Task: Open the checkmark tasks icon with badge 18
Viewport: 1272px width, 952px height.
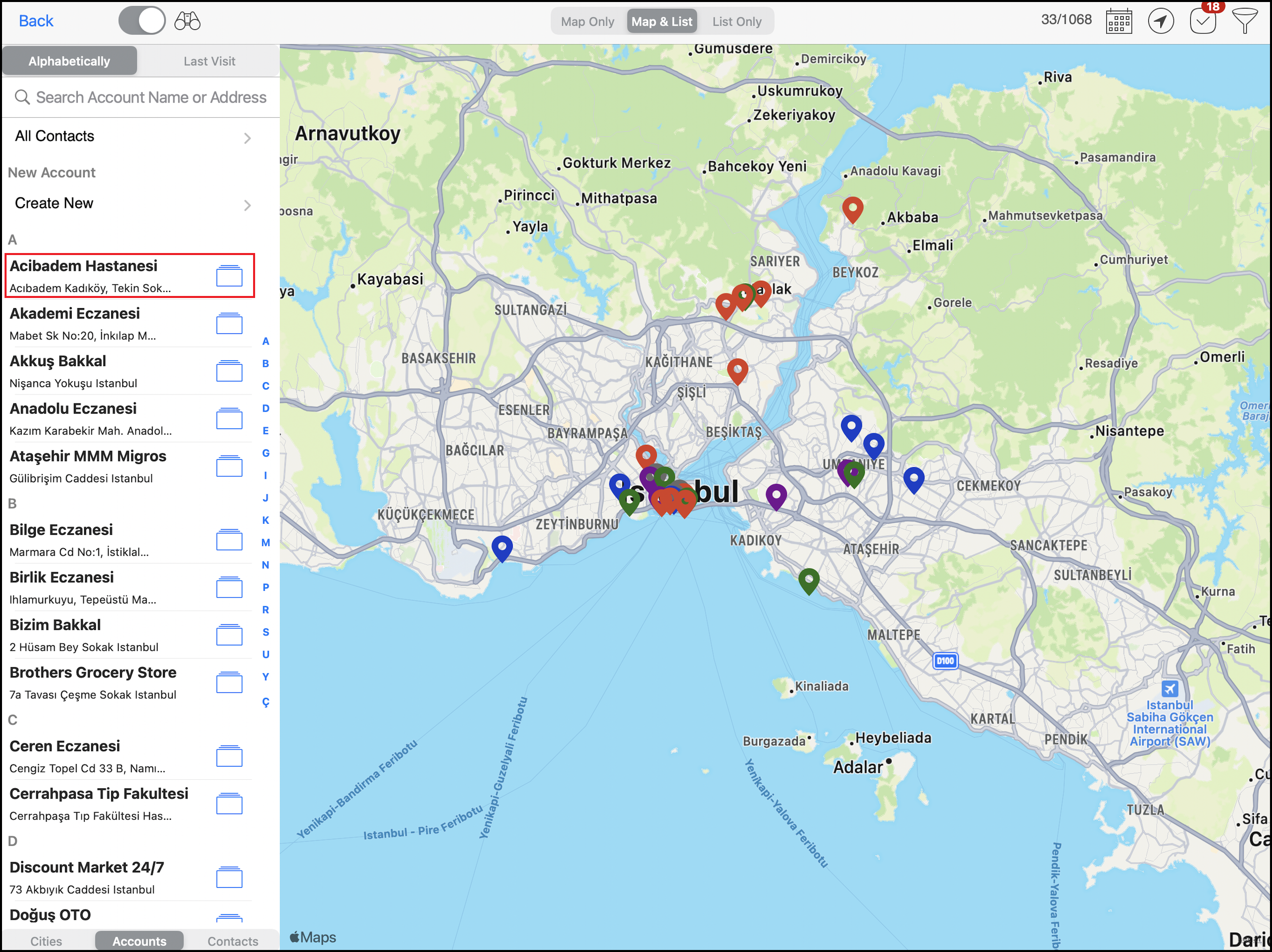Action: 1203,21
